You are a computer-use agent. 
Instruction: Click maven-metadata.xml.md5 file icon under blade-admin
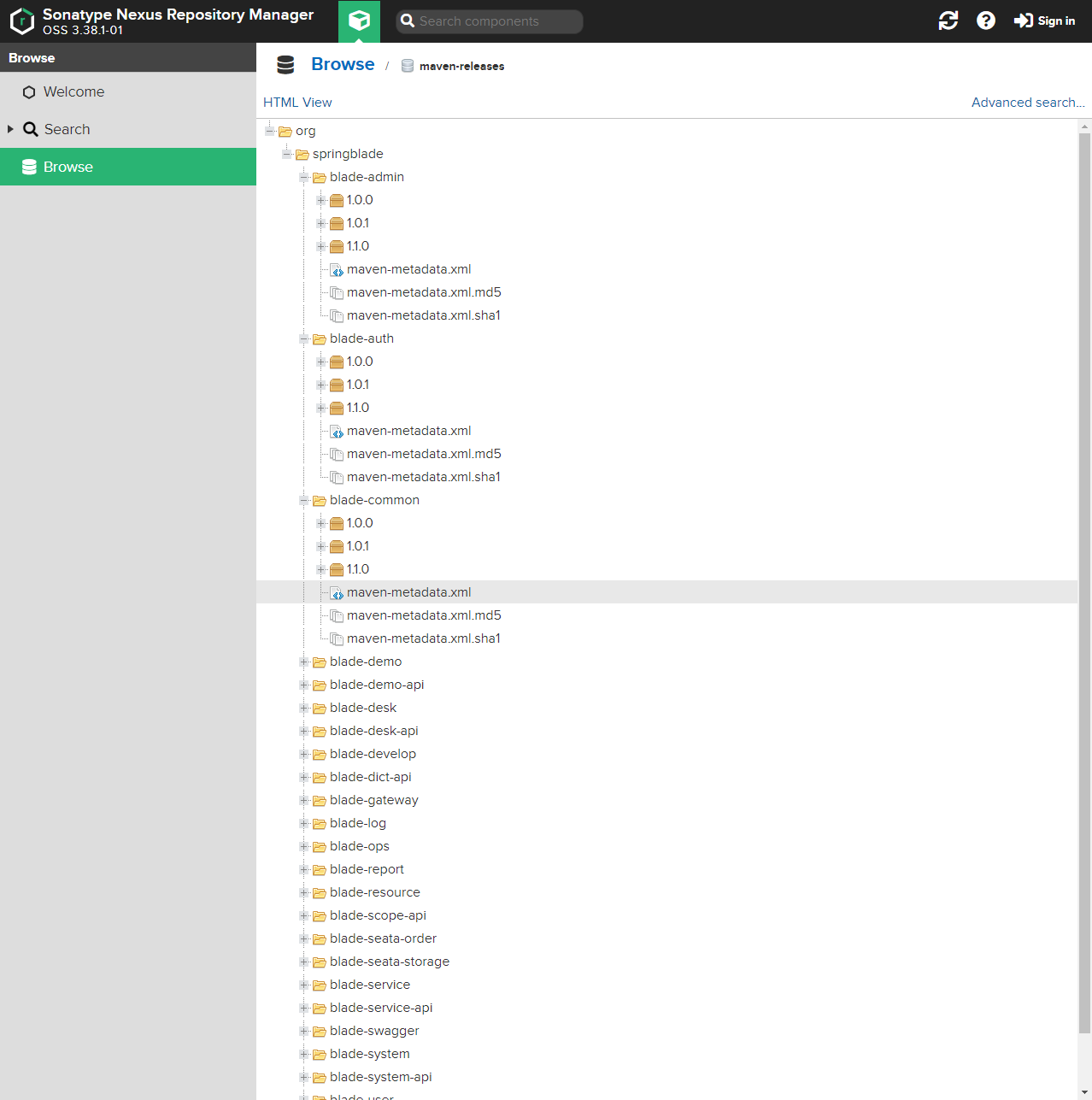point(337,292)
